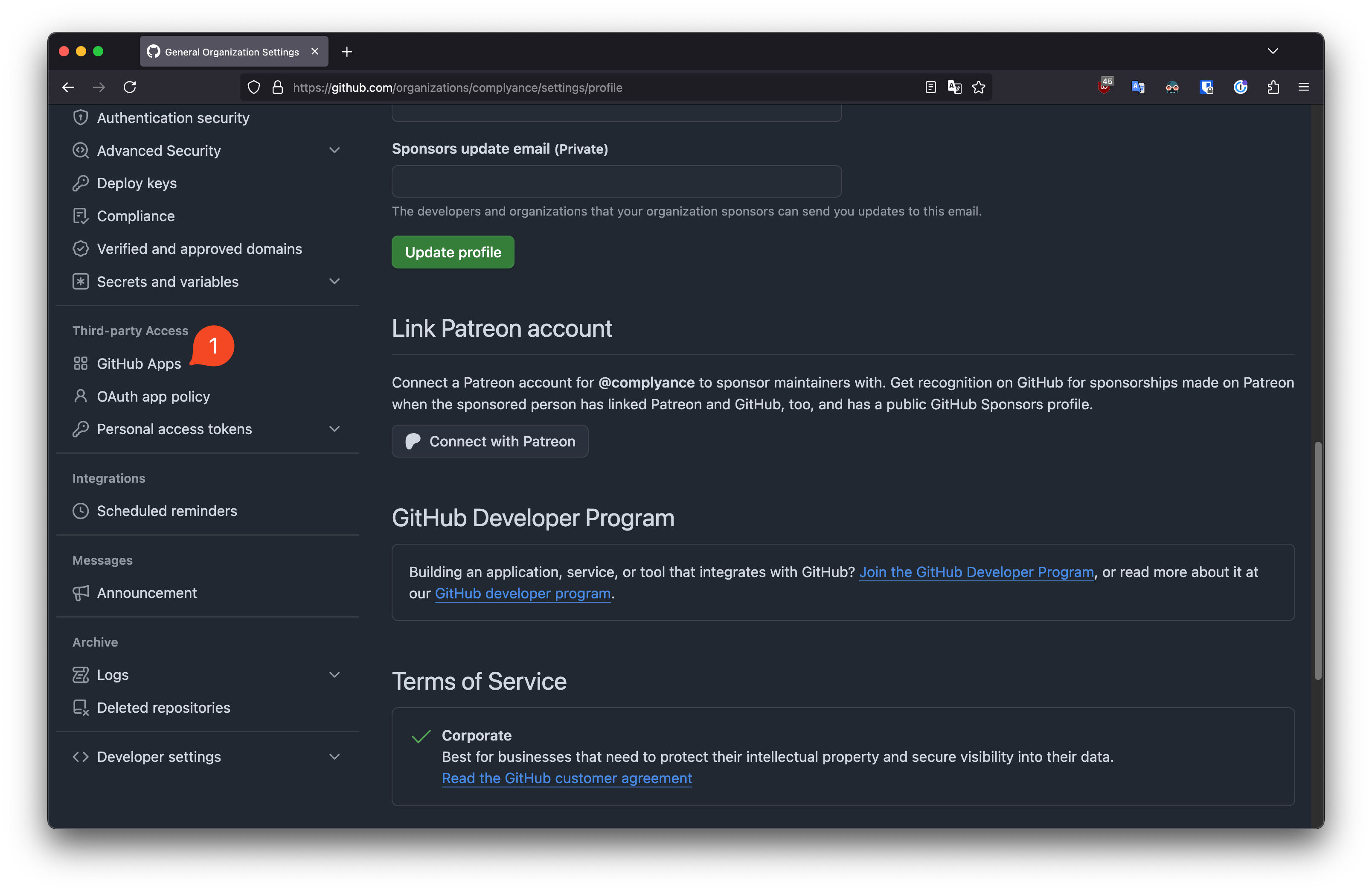Click the Sponsors update email input field
Screen dimensions: 1372x892
point(616,182)
